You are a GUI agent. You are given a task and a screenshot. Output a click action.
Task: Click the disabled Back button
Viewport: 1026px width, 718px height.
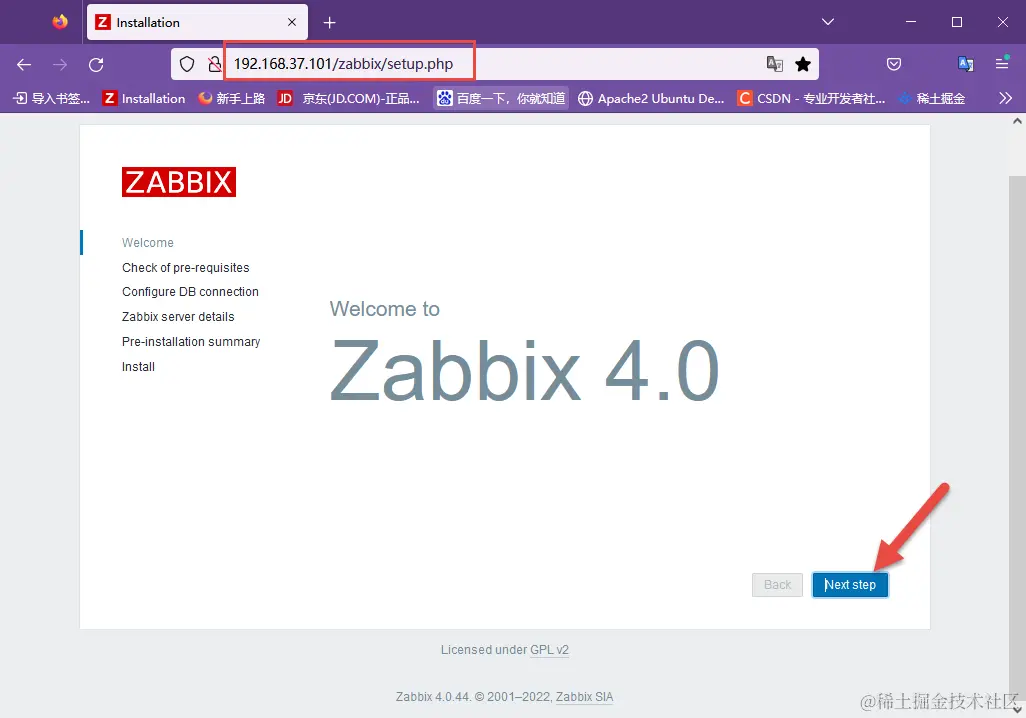777,584
